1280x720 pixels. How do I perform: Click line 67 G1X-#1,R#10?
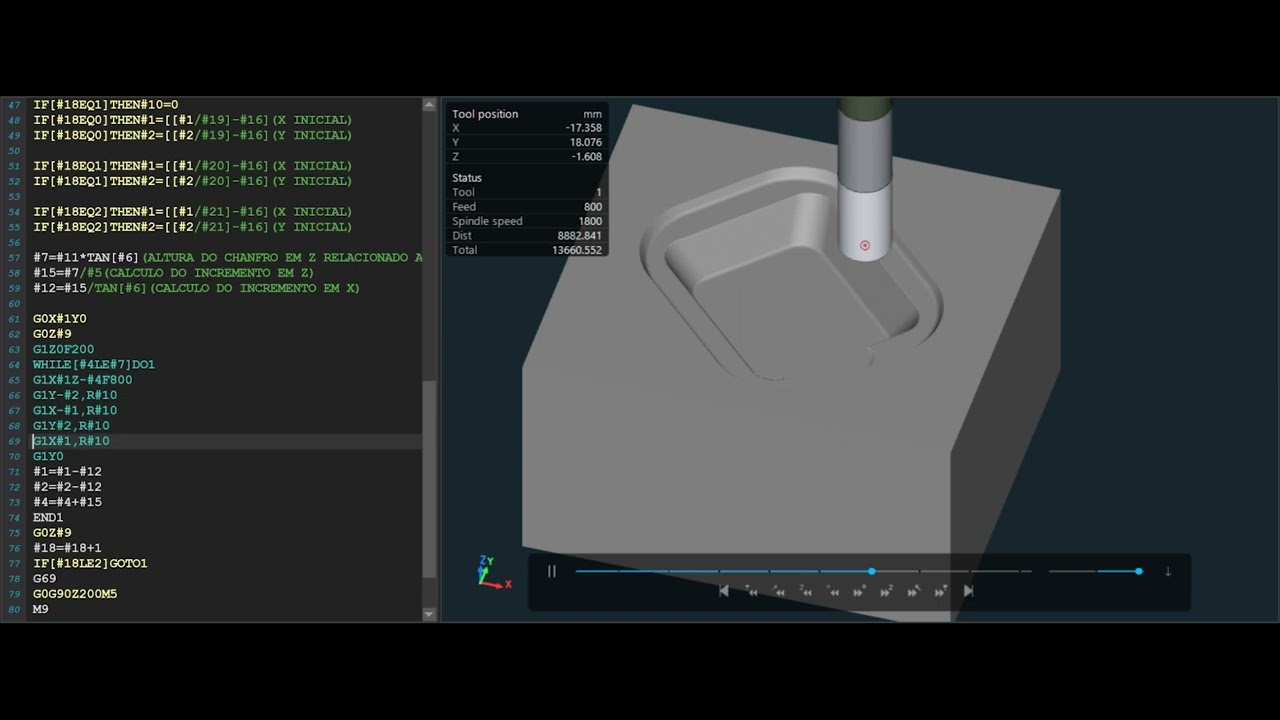tap(75, 411)
